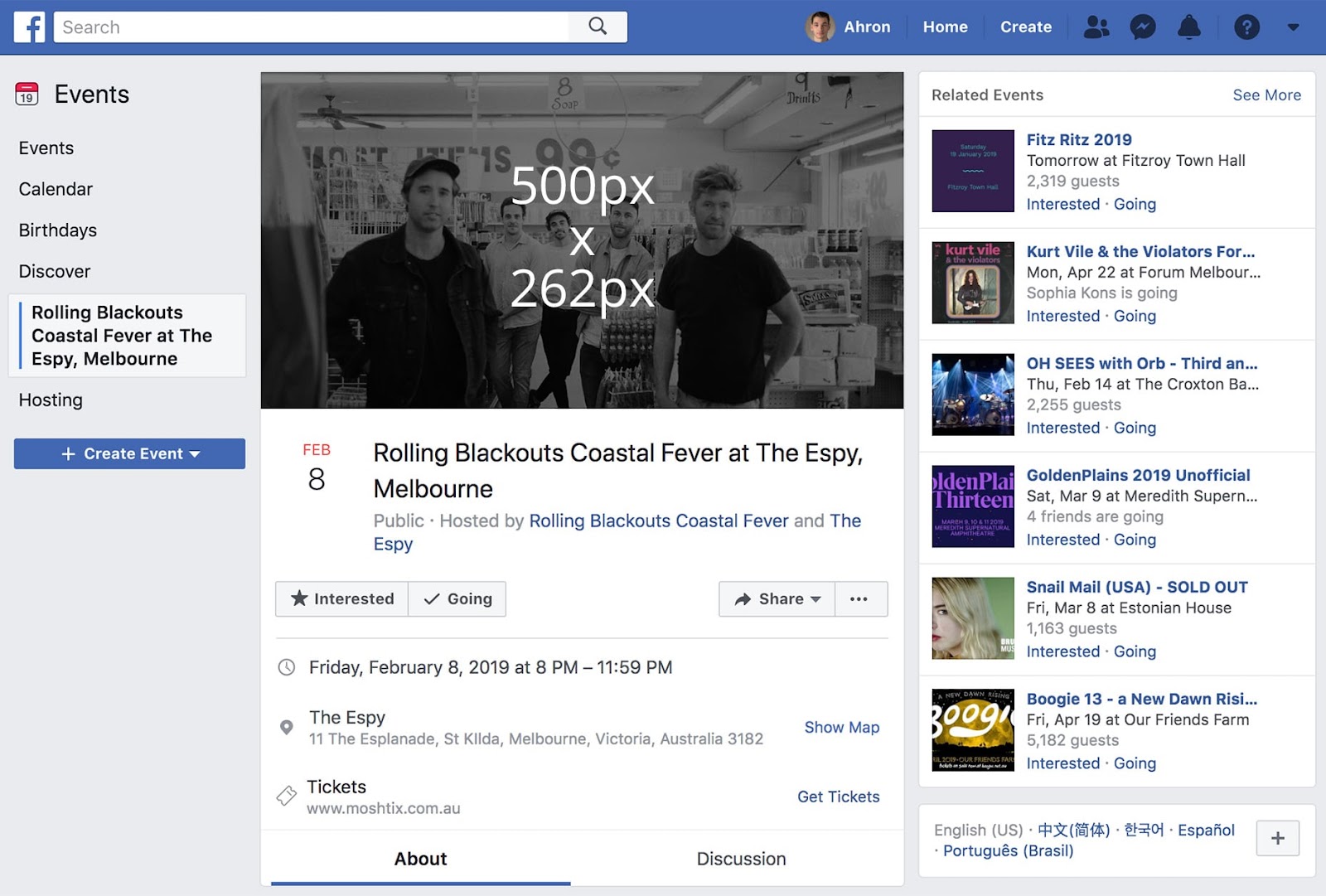Click the event cover photo
The height and width of the screenshot is (896, 1326).
(x=582, y=240)
